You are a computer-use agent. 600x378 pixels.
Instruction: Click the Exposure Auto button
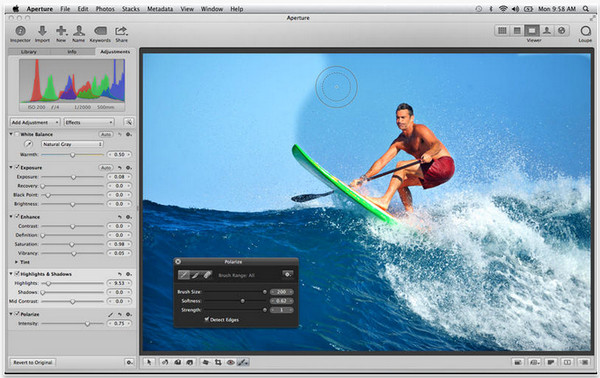106,168
